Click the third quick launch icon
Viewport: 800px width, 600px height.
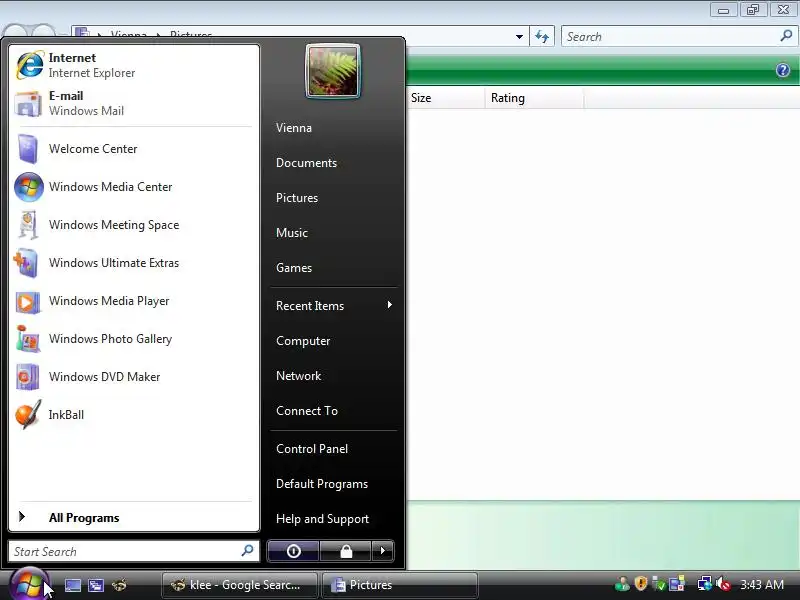(x=119, y=585)
